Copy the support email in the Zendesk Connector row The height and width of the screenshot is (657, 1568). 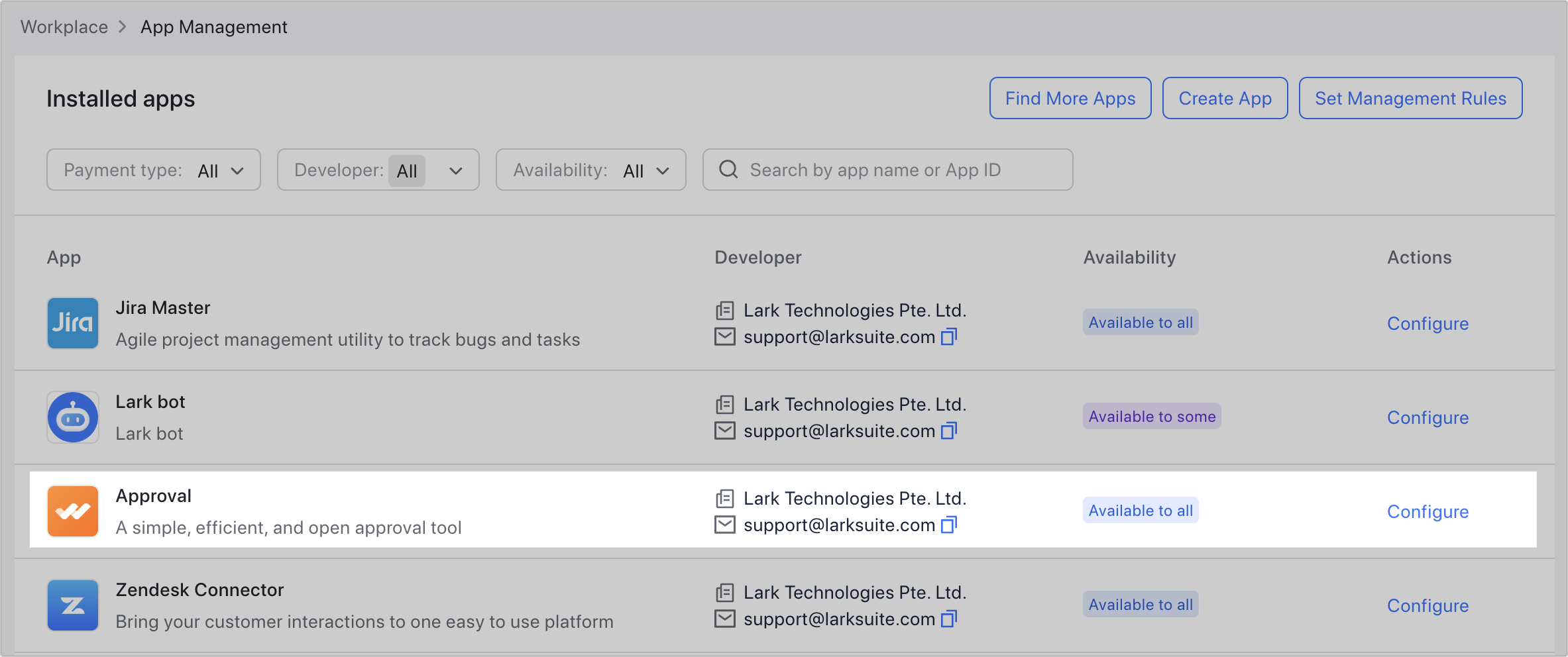tap(951, 619)
